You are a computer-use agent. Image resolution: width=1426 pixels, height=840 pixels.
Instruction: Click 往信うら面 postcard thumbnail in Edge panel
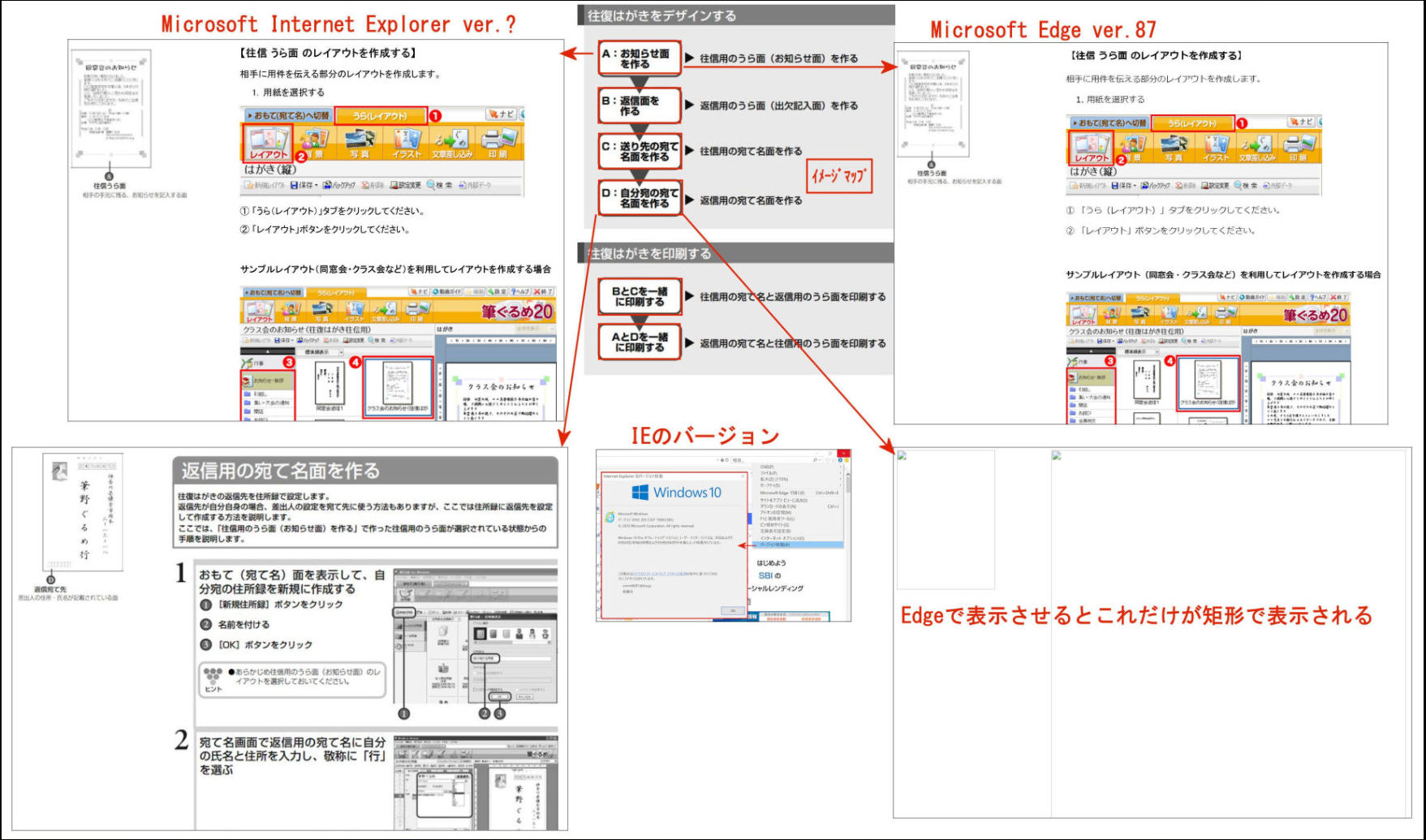pyautogui.click(x=933, y=103)
